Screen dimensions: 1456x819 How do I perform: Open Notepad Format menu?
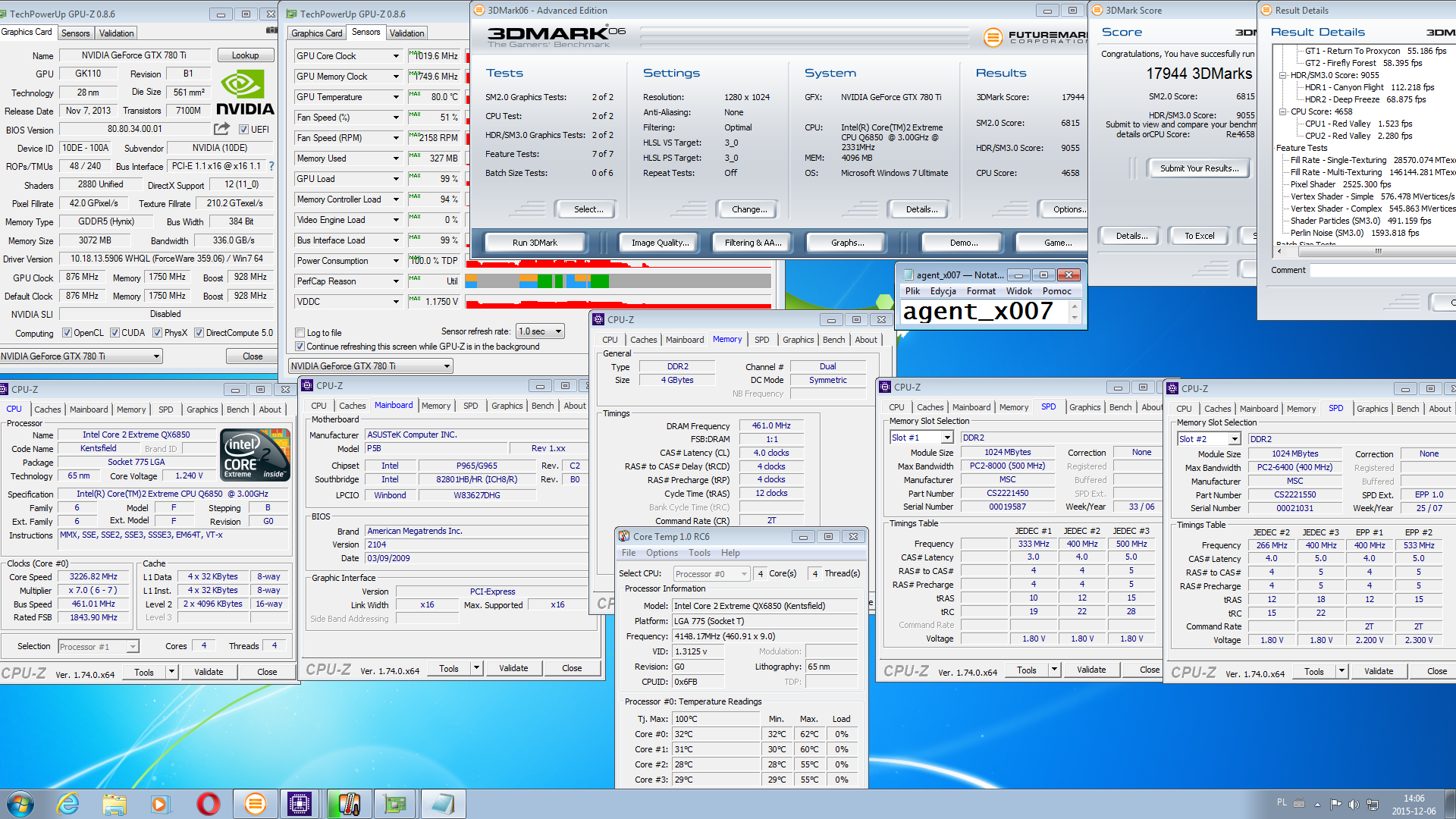[981, 291]
